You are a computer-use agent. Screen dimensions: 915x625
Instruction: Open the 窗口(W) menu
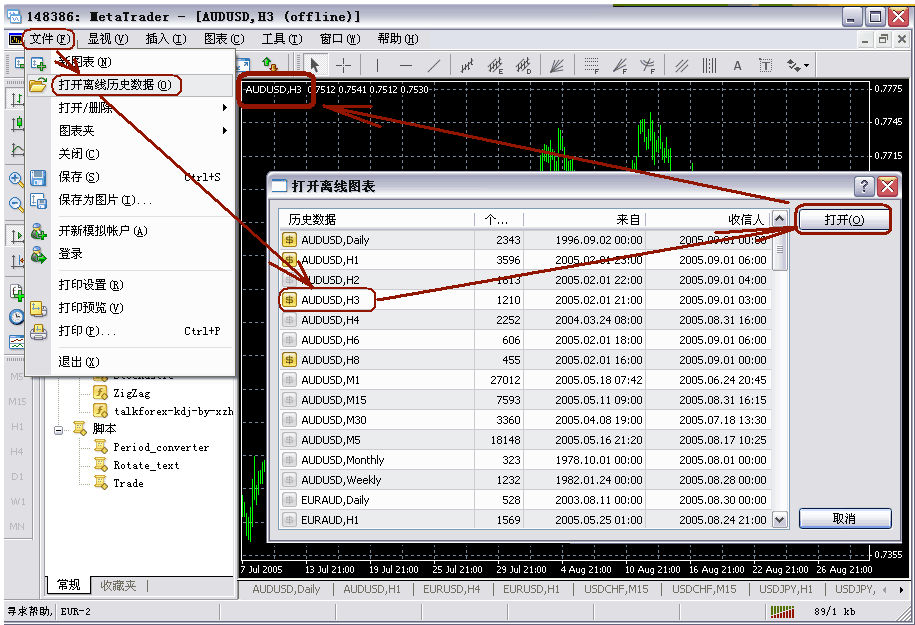point(340,39)
